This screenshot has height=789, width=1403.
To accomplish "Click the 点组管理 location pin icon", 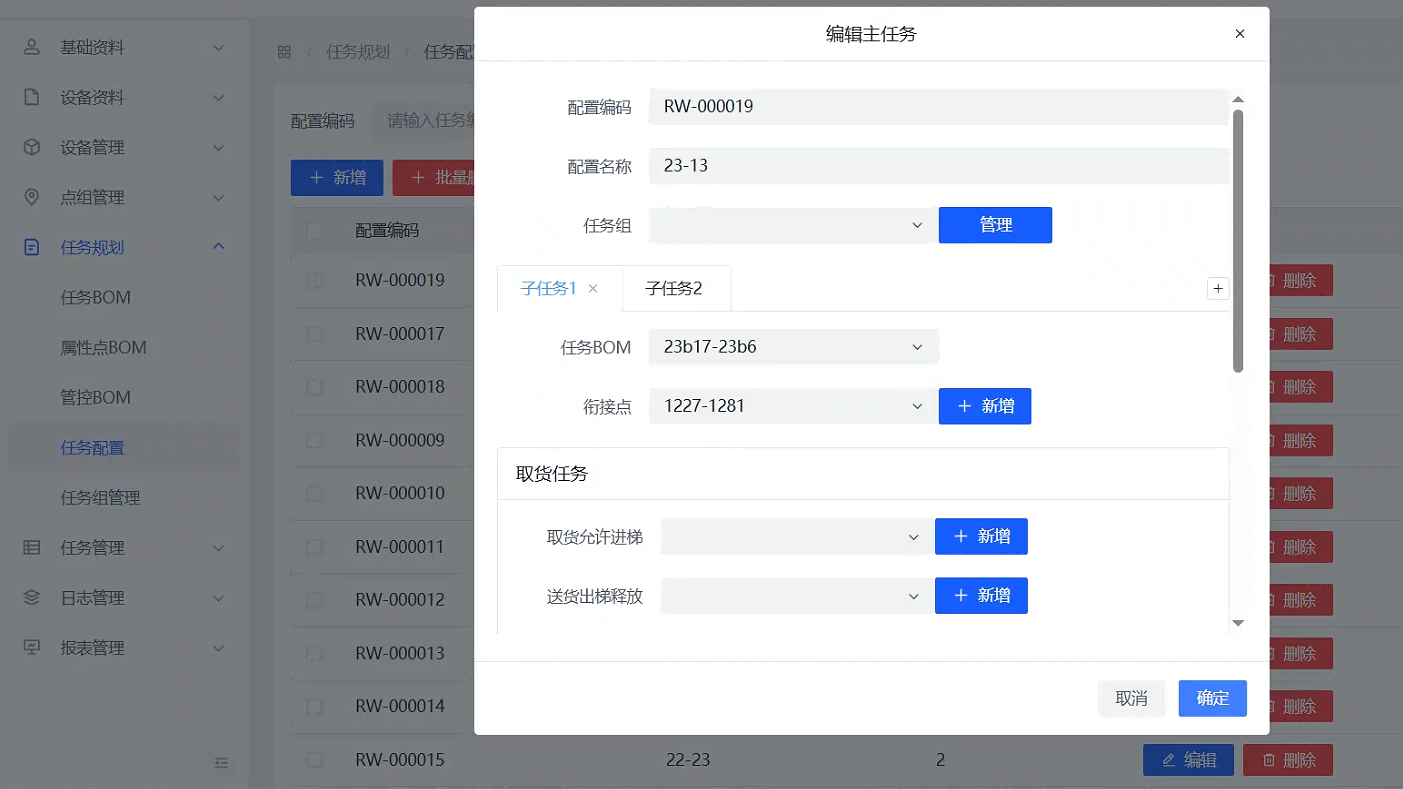I will (32, 197).
